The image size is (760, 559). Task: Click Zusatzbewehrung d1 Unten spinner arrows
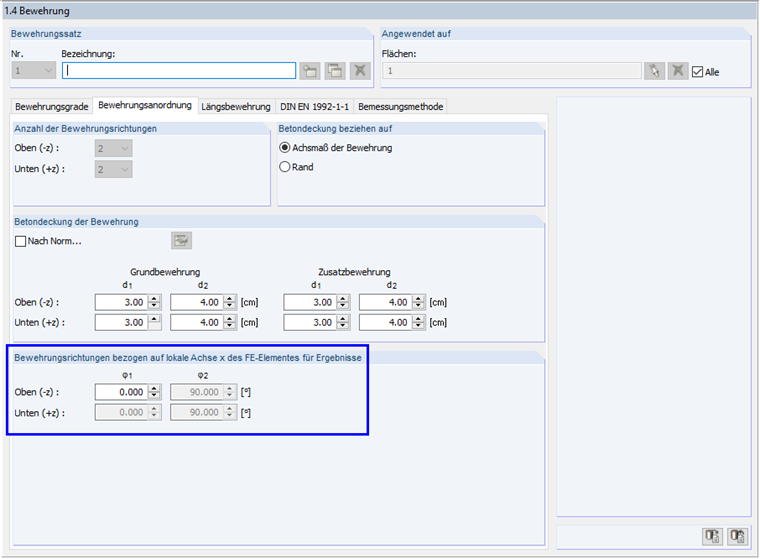343,322
